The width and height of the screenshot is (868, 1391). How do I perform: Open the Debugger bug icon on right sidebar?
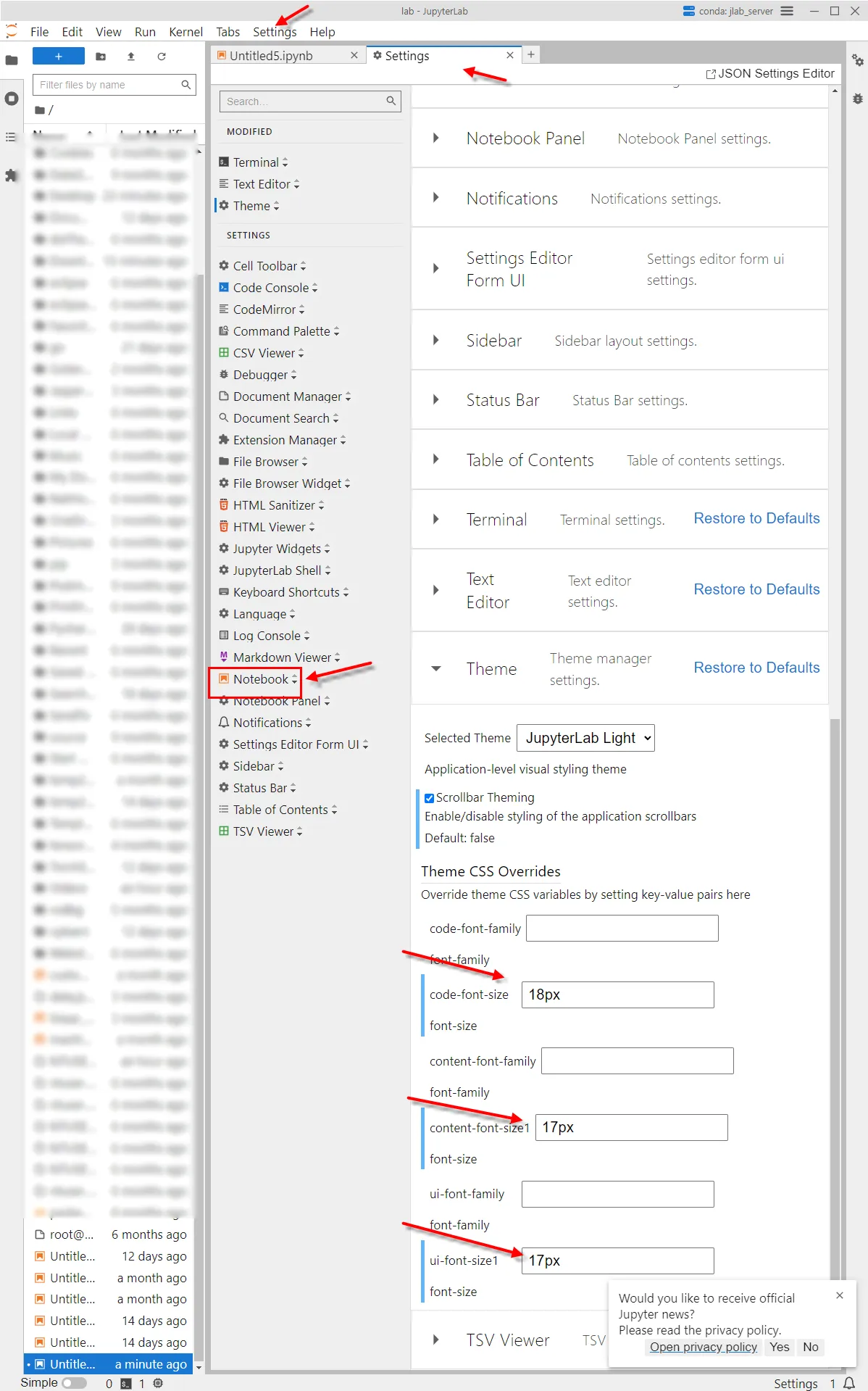click(x=858, y=99)
